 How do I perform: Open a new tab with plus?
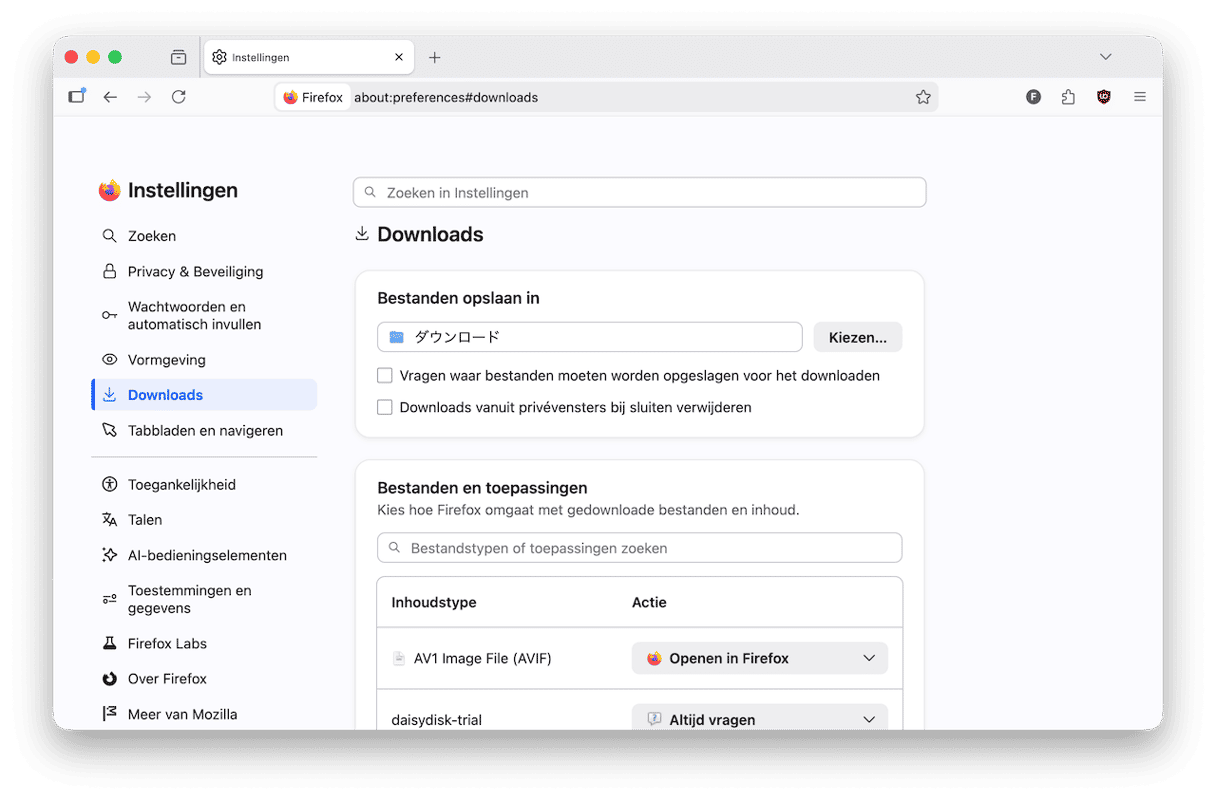[434, 57]
